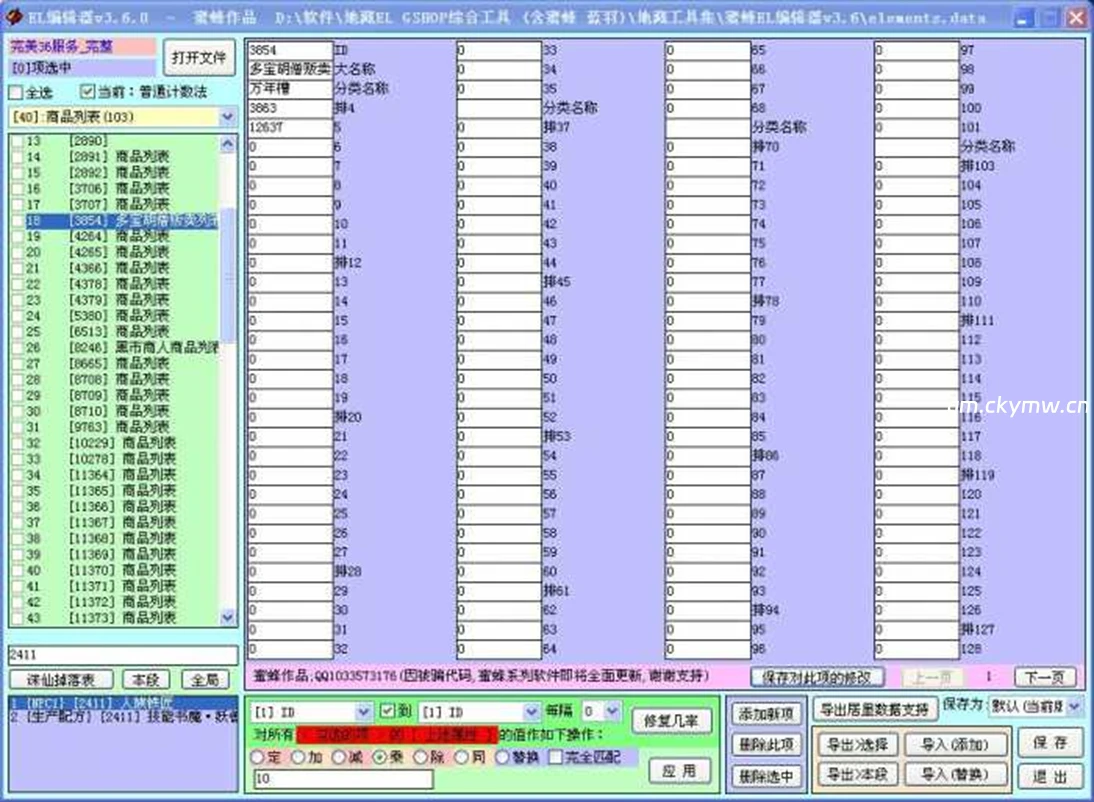The width and height of the screenshot is (1094, 802).
Task: Select list row 18 [3854]
Action: [x=122, y=221]
